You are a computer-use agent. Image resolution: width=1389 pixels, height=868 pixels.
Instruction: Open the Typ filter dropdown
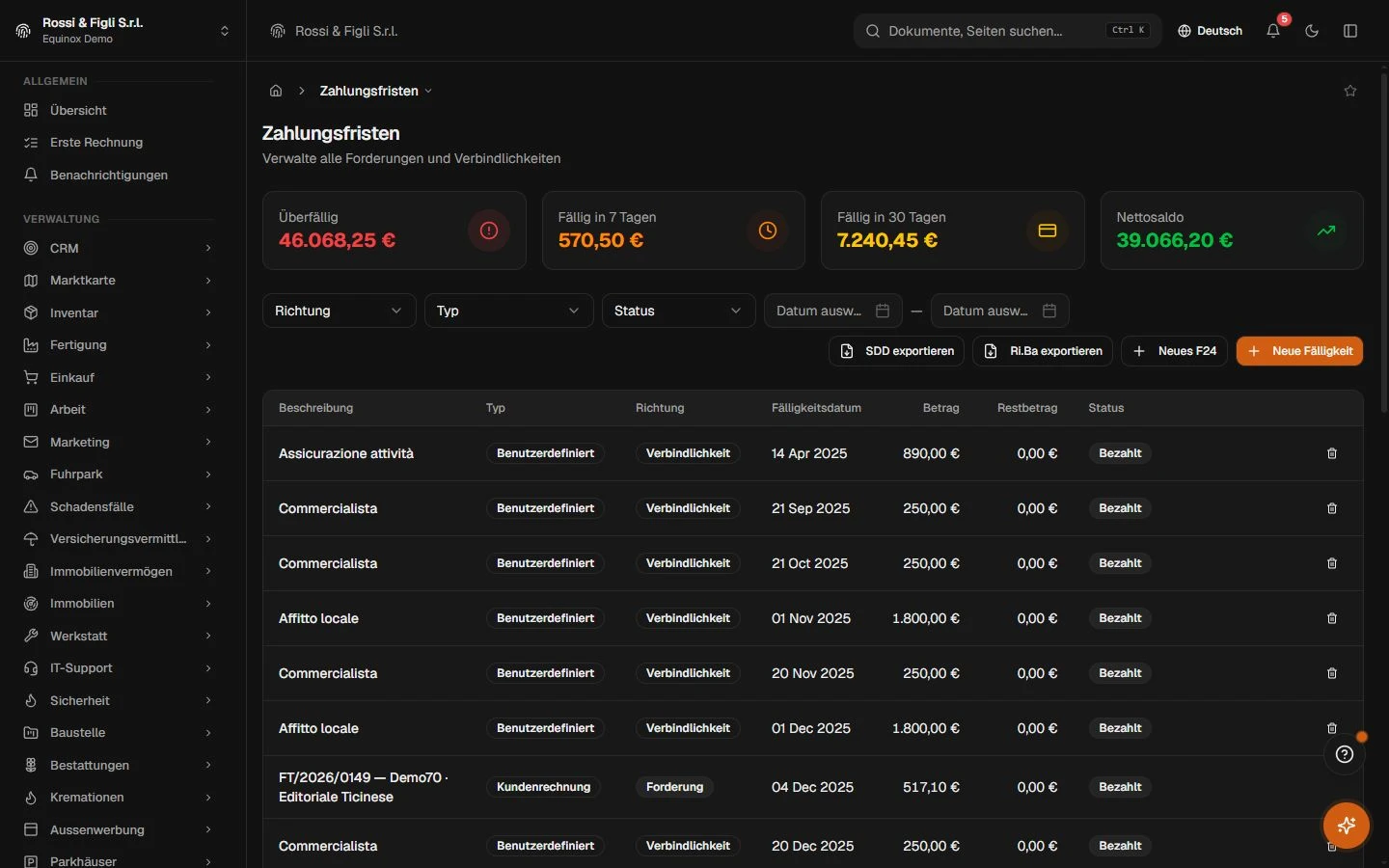coord(508,311)
